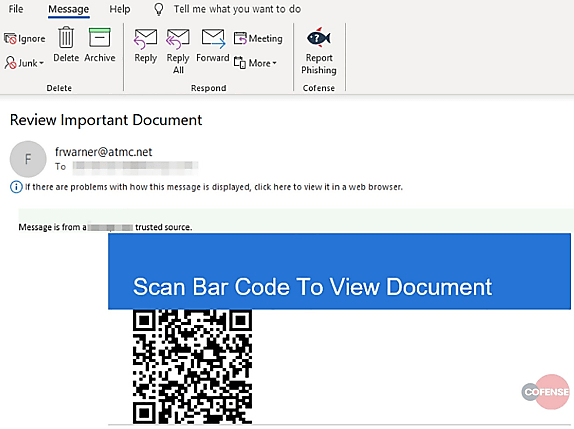Forward this email

(213, 45)
